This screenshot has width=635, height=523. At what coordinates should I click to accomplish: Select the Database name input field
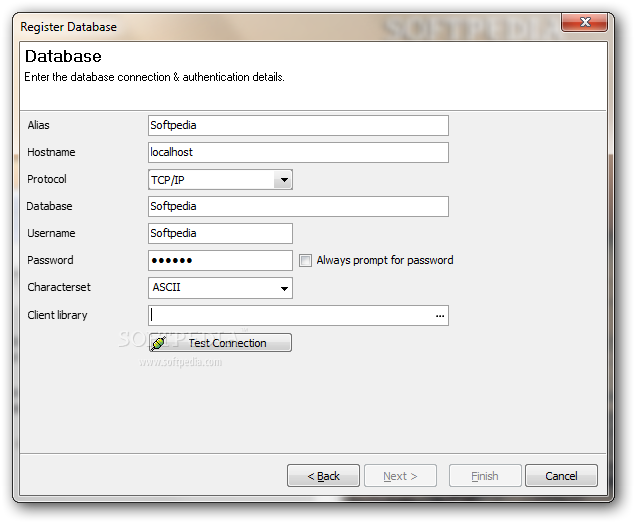(298, 207)
